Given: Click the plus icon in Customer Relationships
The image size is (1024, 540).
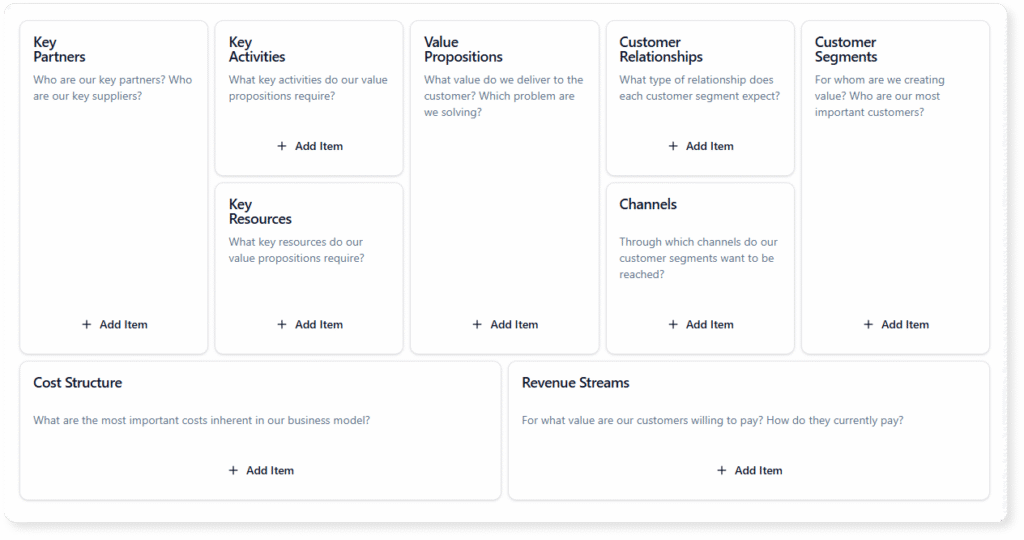Looking at the screenshot, I should pos(673,147).
